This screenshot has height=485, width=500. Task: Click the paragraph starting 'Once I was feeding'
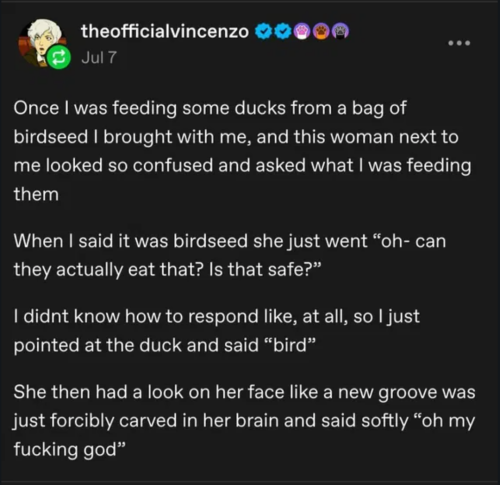243,151
